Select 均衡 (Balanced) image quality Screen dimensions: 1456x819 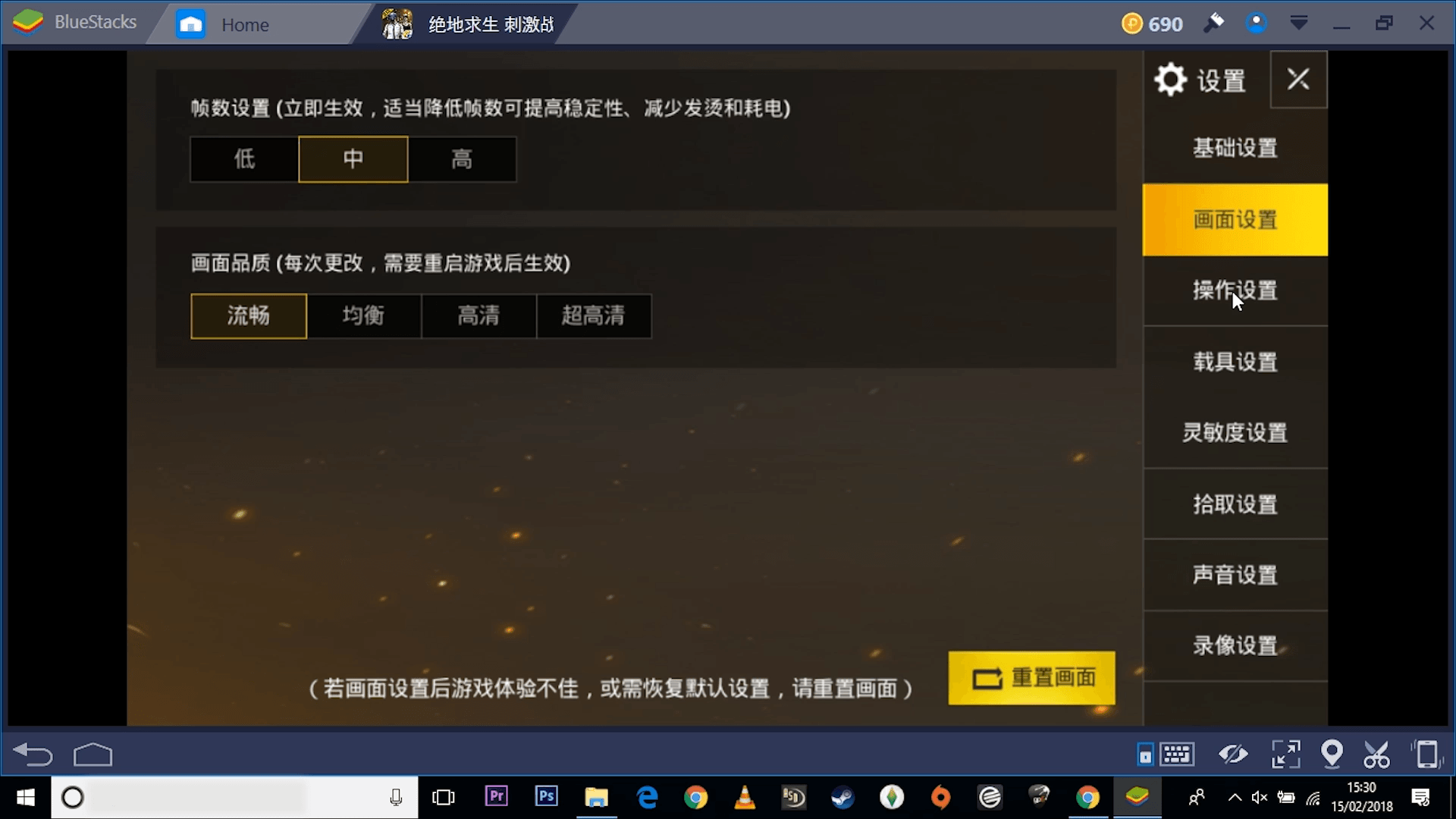pyautogui.click(x=362, y=315)
